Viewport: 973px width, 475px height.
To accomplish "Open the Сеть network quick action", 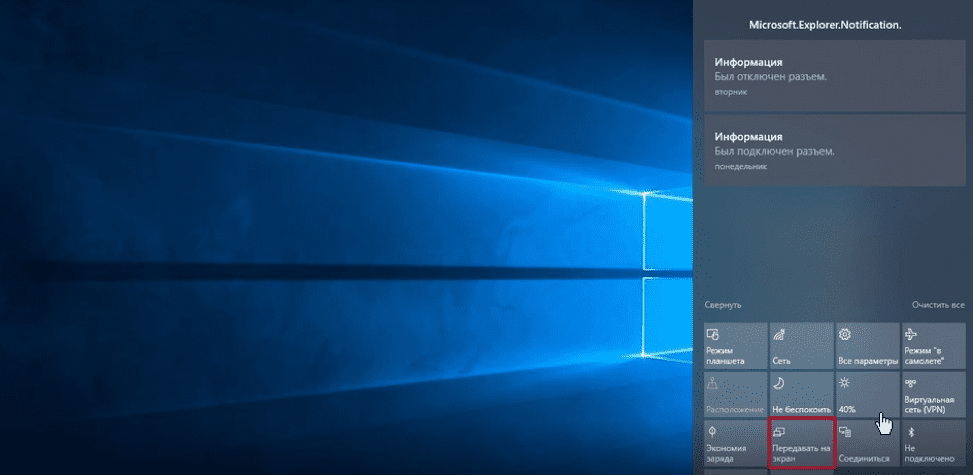I will coord(800,345).
